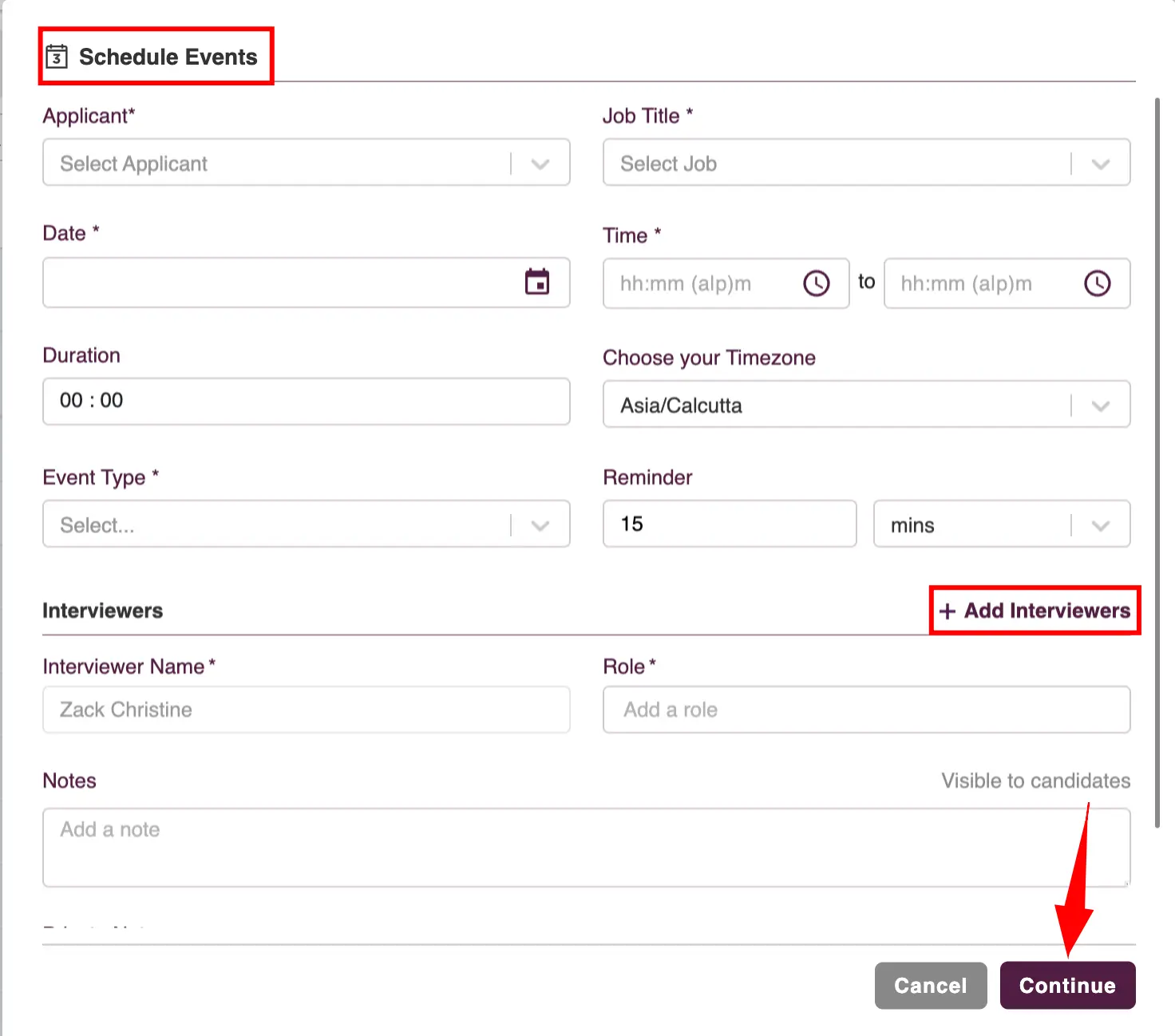This screenshot has width=1175, height=1036.
Task: Click the Cancel button
Action: coord(931,985)
